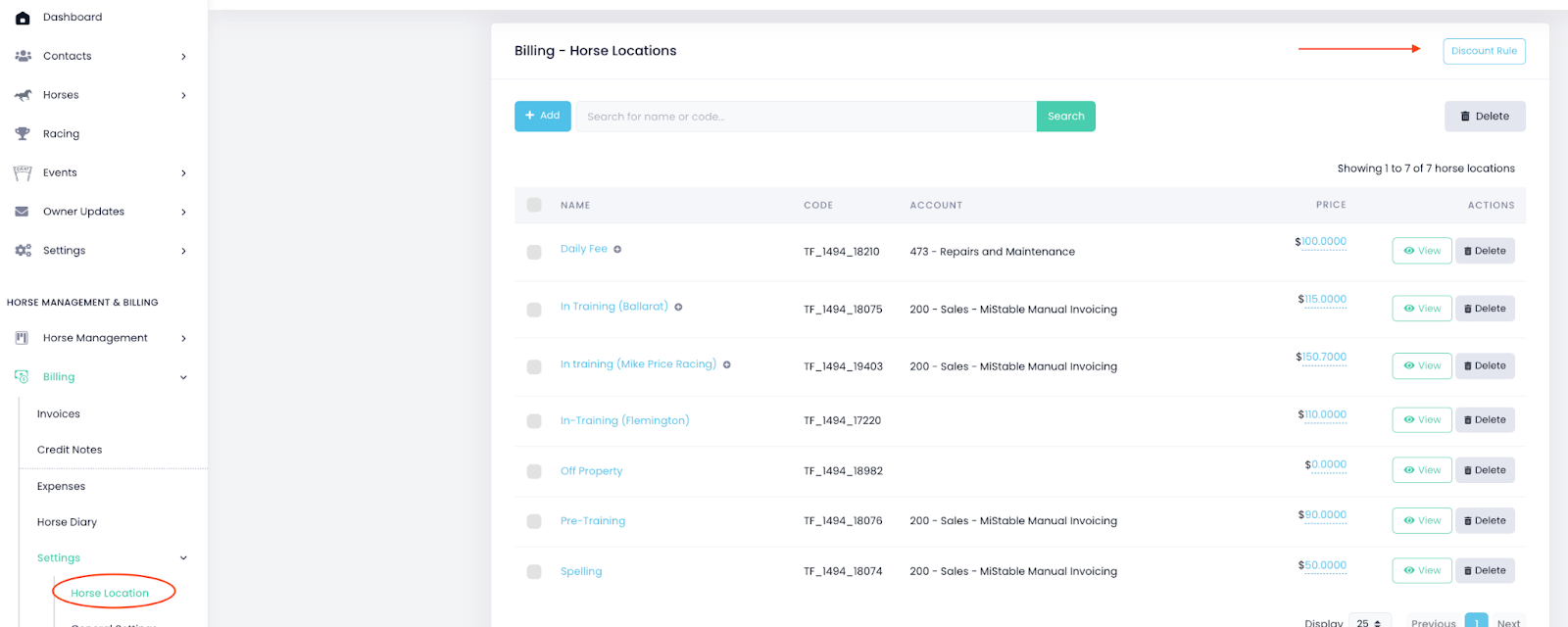
Task: Select all rows with header checkbox
Action: point(534,205)
